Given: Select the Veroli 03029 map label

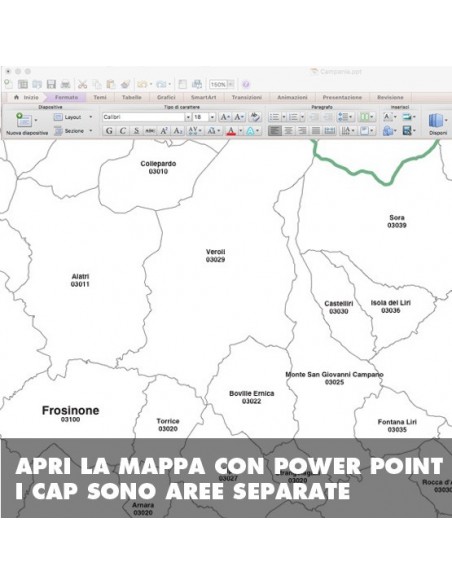Looking at the screenshot, I should click(x=215, y=256).
